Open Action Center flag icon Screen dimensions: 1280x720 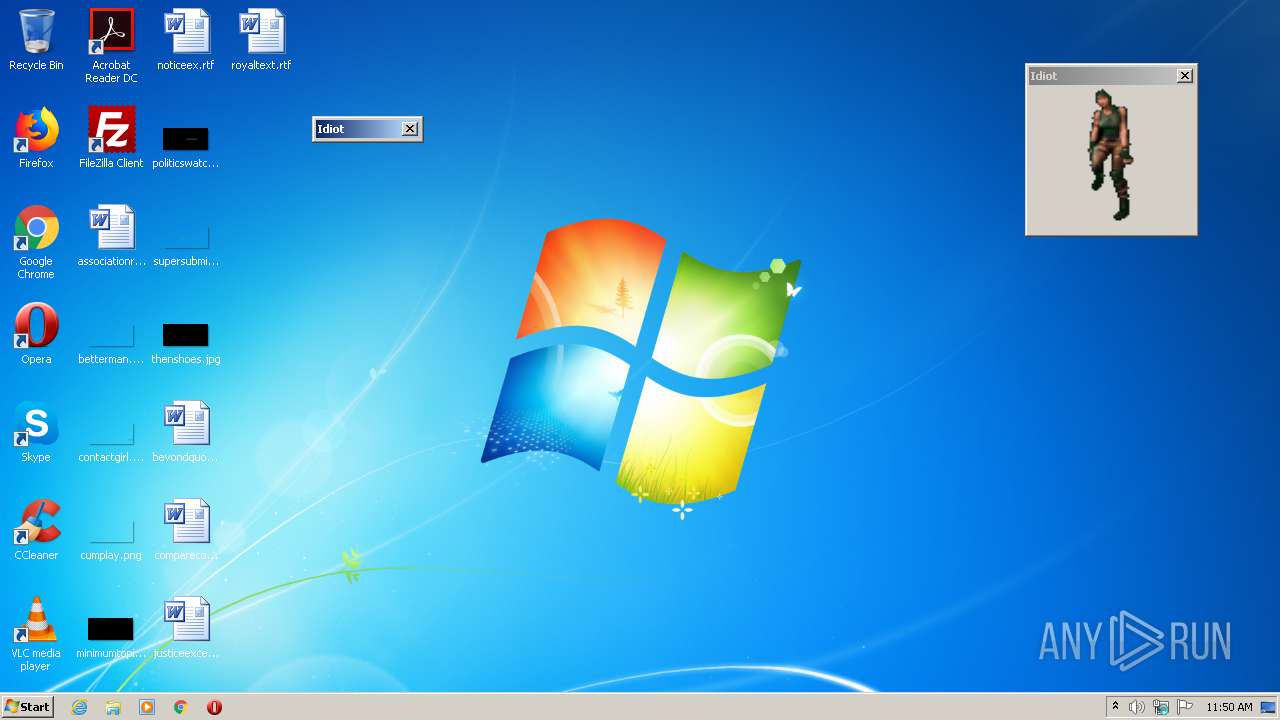tap(1185, 707)
